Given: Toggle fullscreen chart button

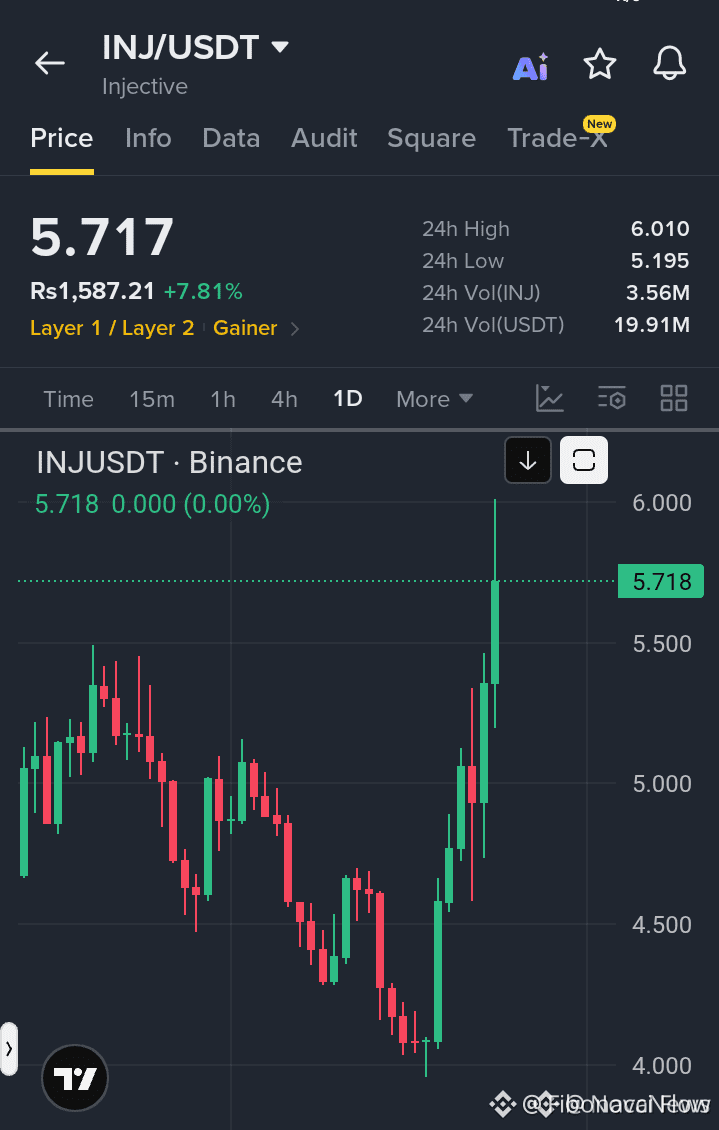Looking at the screenshot, I should tap(584, 460).
